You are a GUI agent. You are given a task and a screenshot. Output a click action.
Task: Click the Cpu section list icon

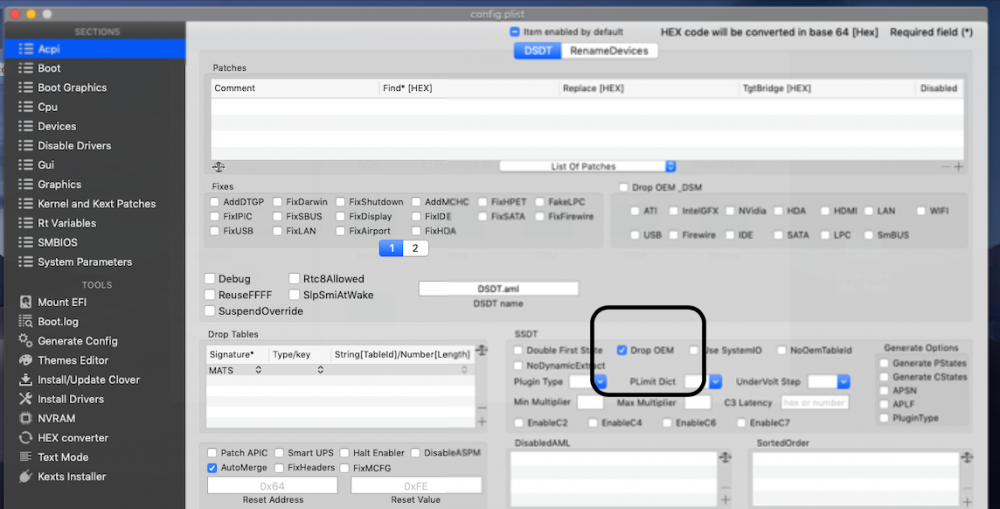click(x=26, y=107)
